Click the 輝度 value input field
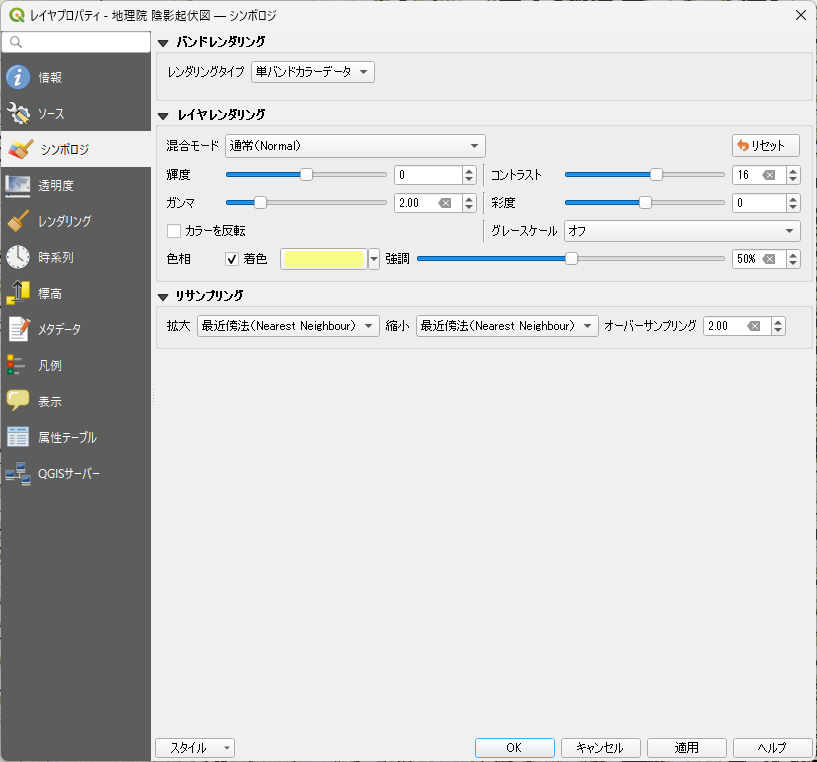This screenshot has height=762, width=817. [x=428, y=175]
